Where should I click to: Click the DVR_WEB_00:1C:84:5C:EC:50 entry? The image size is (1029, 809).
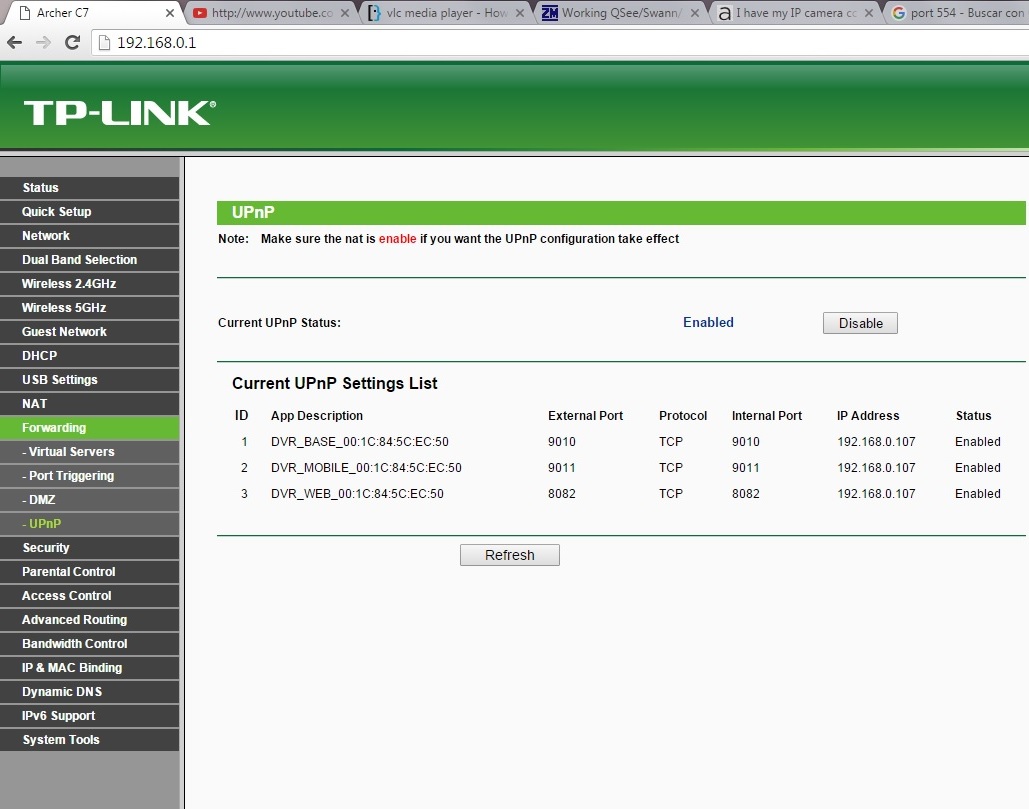(357, 494)
